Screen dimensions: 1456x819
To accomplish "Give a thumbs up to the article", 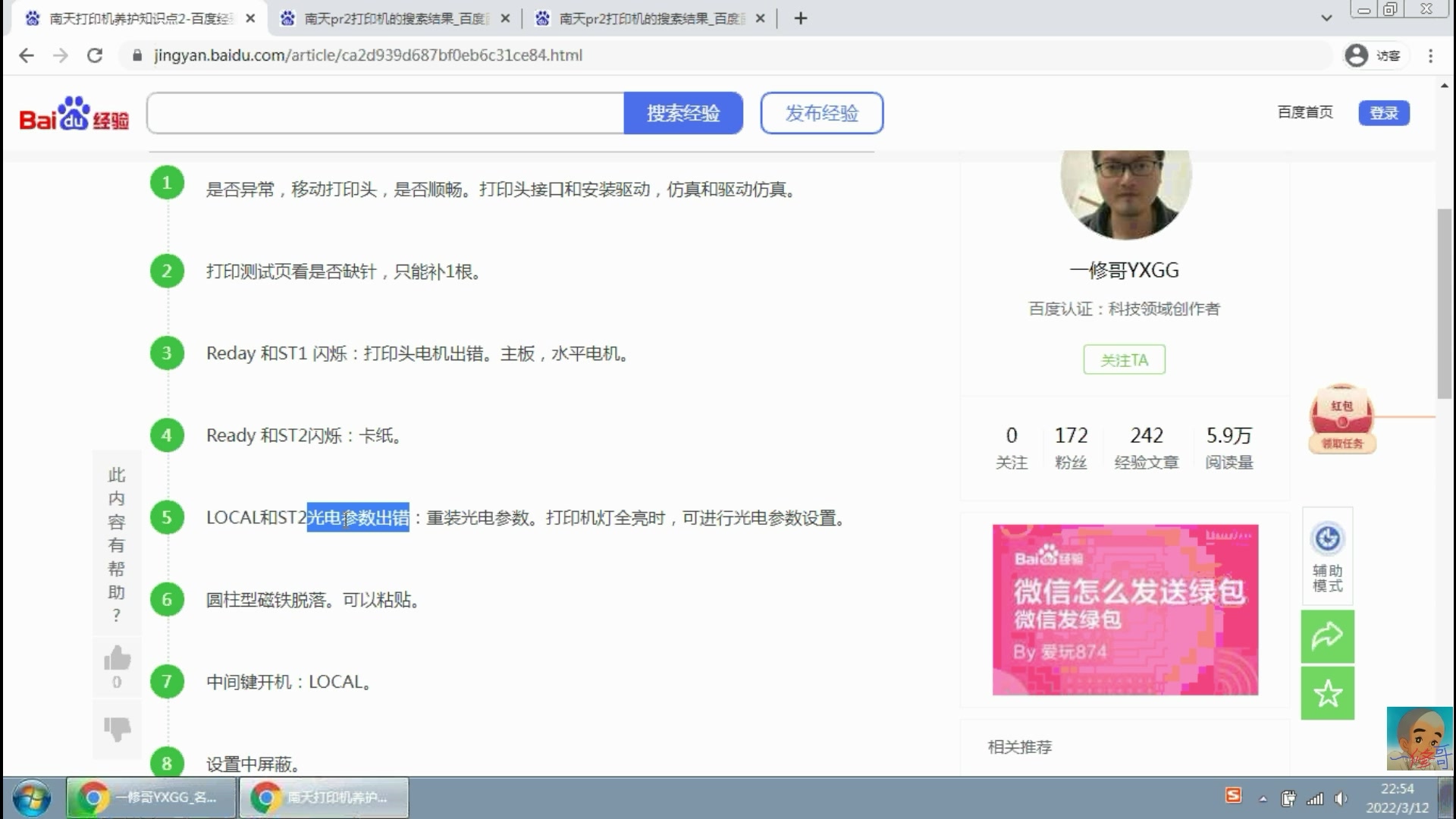I will pos(116,658).
